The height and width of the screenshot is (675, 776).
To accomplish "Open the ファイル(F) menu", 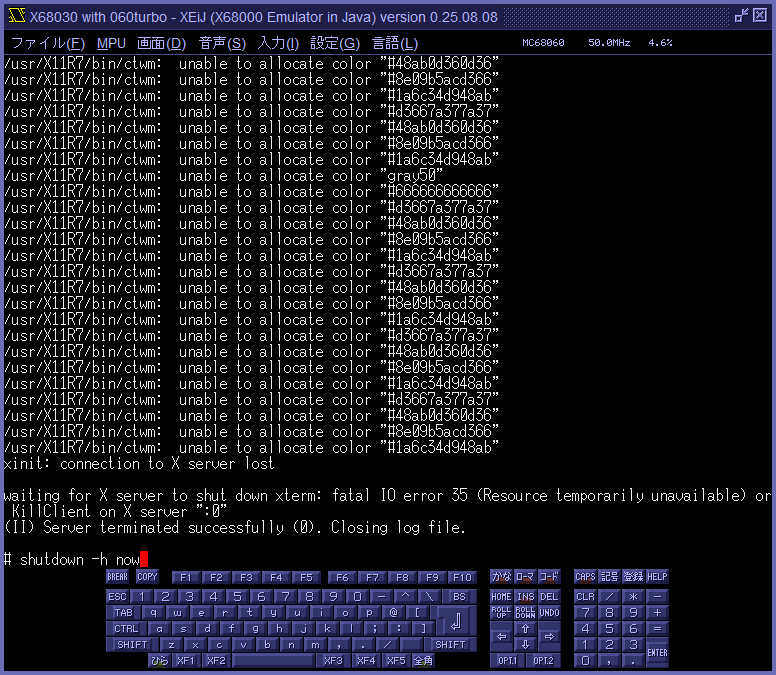I will (48, 44).
